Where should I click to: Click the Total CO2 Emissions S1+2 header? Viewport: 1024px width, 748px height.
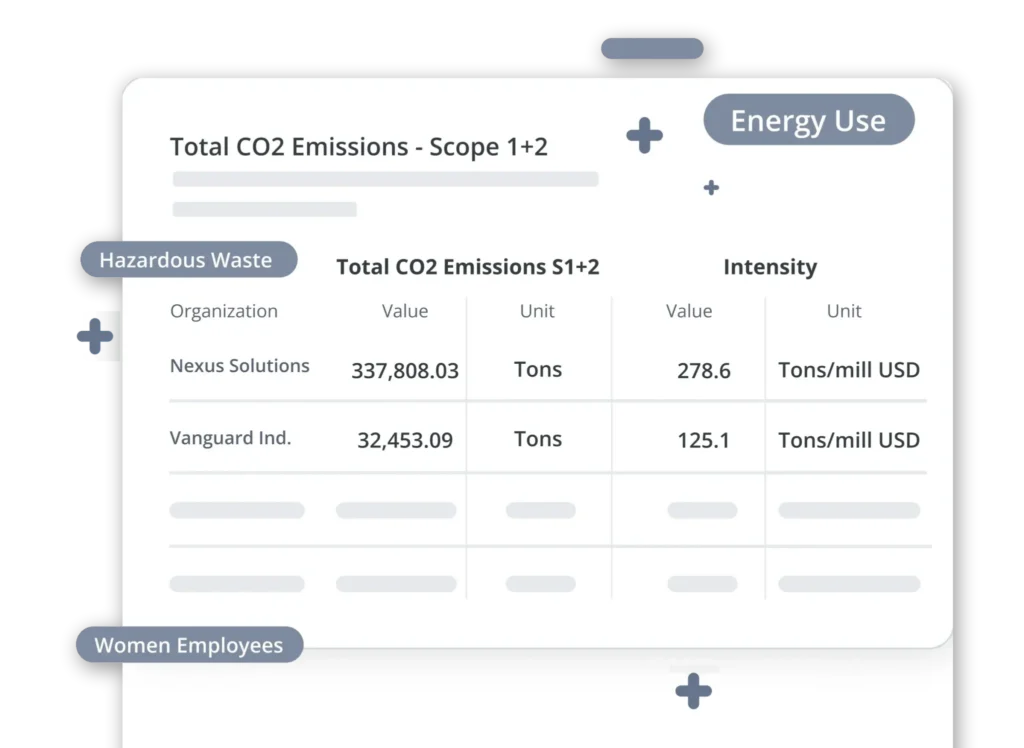[468, 267]
